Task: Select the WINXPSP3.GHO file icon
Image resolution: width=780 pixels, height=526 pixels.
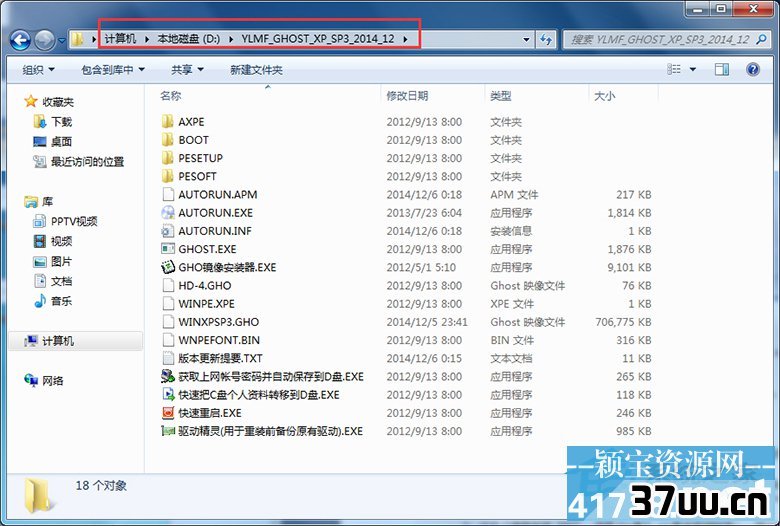Action: coord(168,321)
